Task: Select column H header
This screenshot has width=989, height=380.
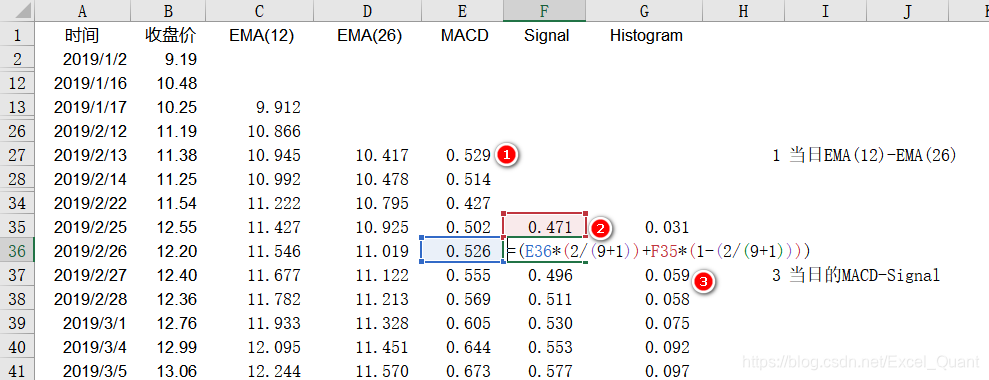Action: pos(743,11)
